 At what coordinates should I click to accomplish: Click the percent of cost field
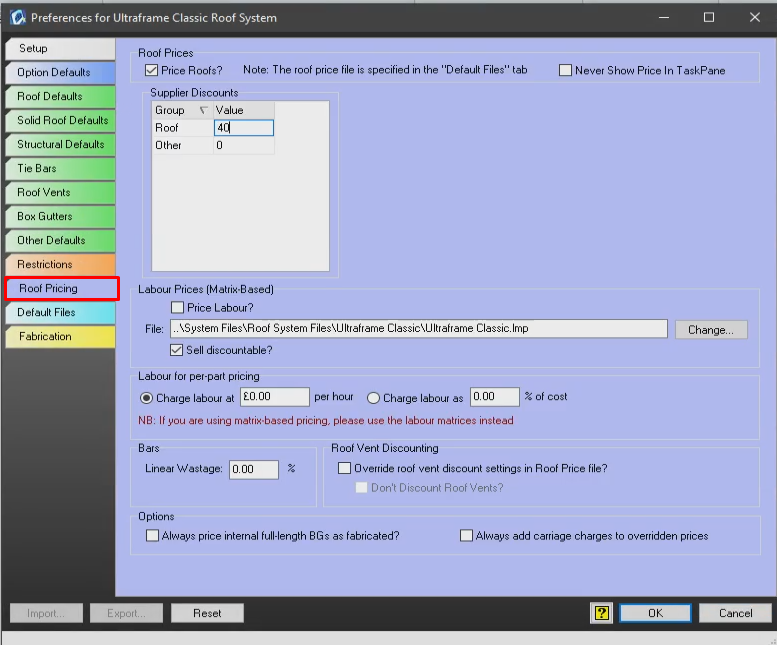(x=495, y=397)
